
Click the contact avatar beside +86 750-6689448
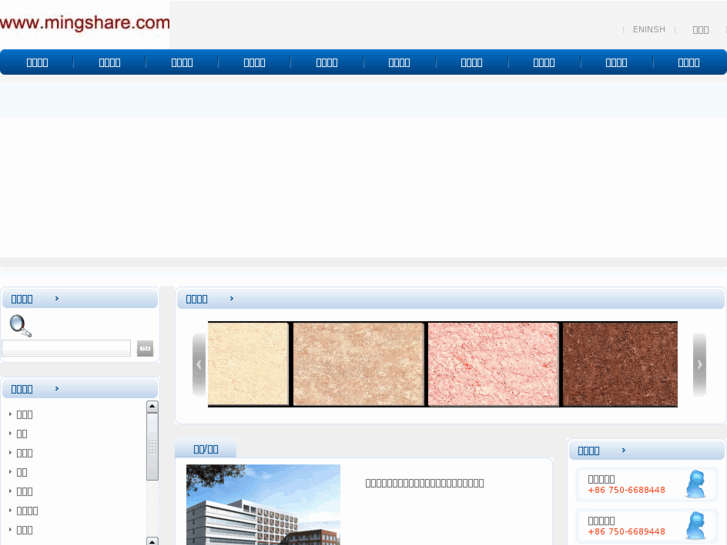click(x=695, y=526)
